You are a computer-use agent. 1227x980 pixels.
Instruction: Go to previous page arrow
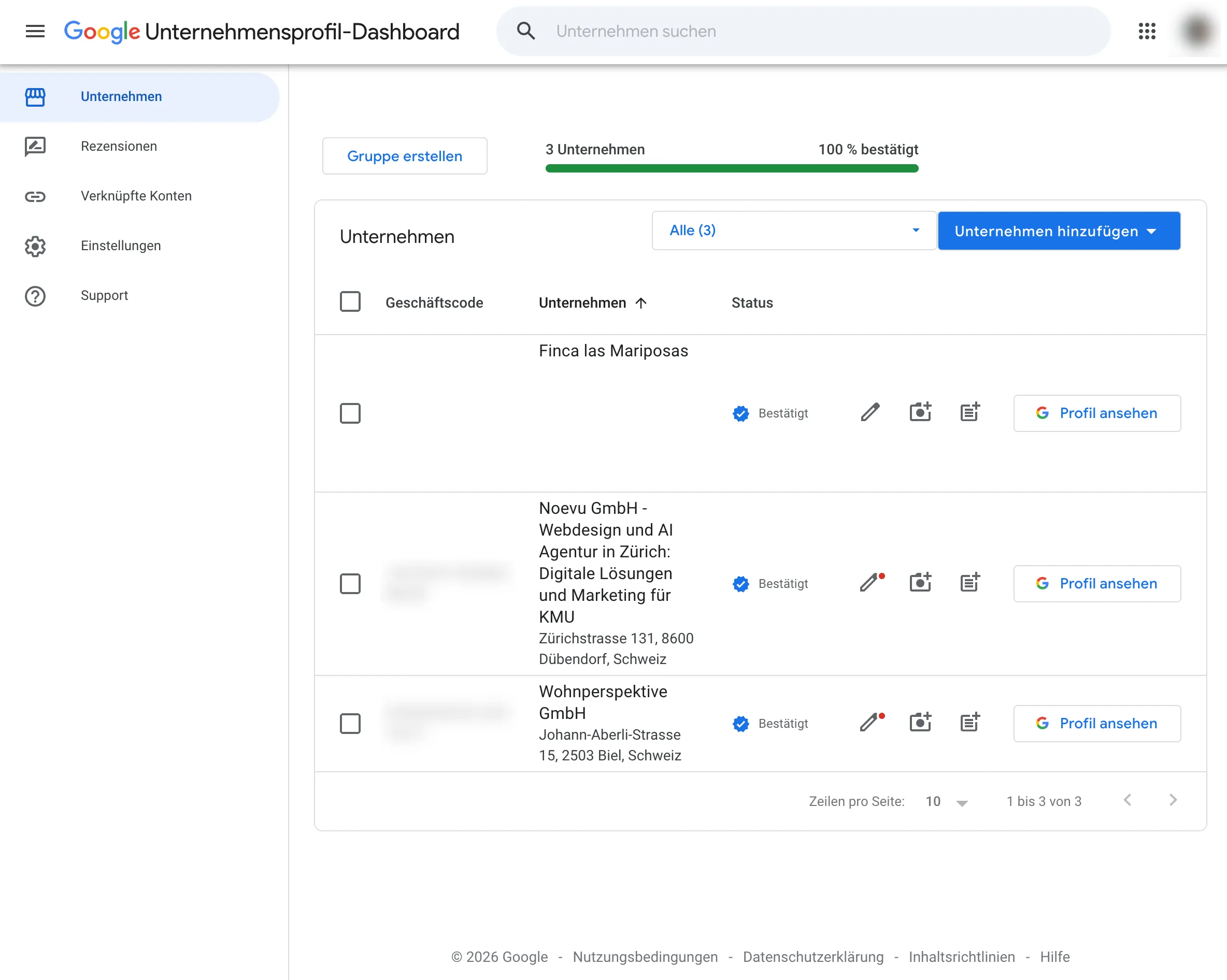[1128, 800]
